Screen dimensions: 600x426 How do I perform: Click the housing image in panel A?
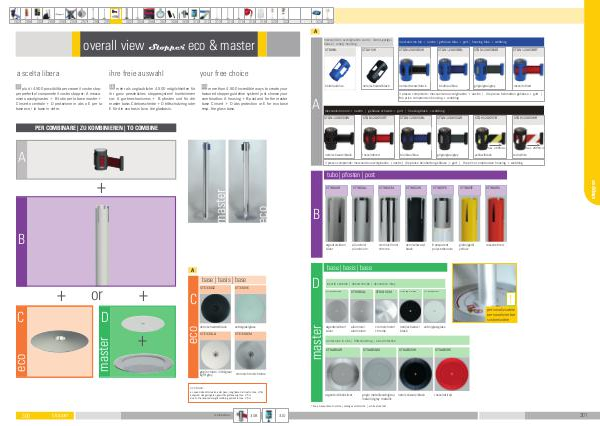point(108,159)
